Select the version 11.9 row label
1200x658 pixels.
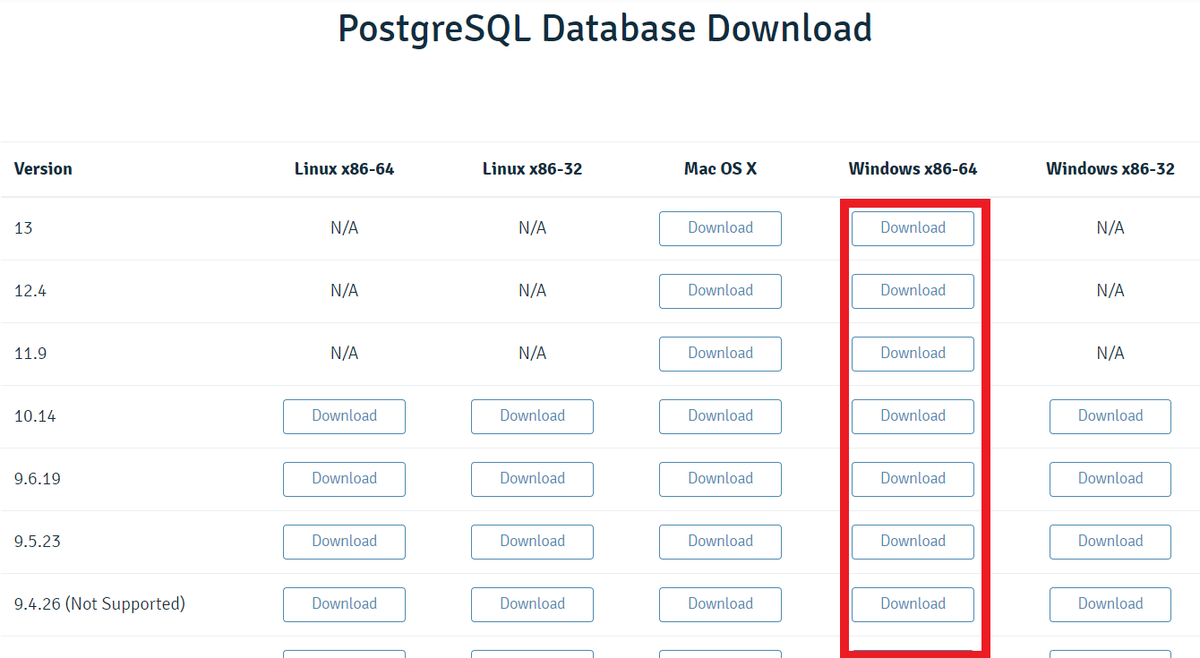[30, 353]
